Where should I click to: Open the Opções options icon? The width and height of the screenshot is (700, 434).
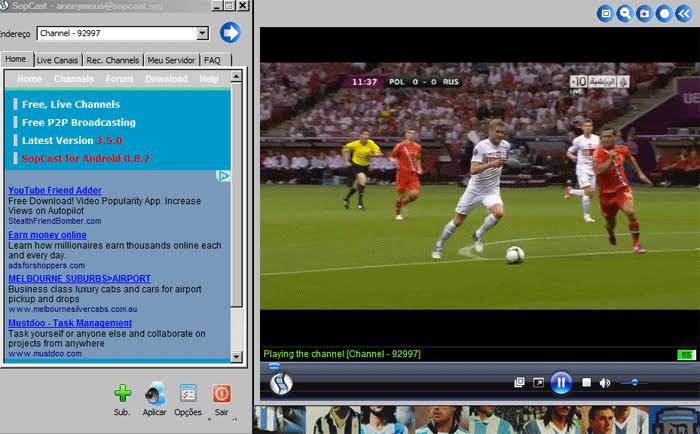(188, 393)
